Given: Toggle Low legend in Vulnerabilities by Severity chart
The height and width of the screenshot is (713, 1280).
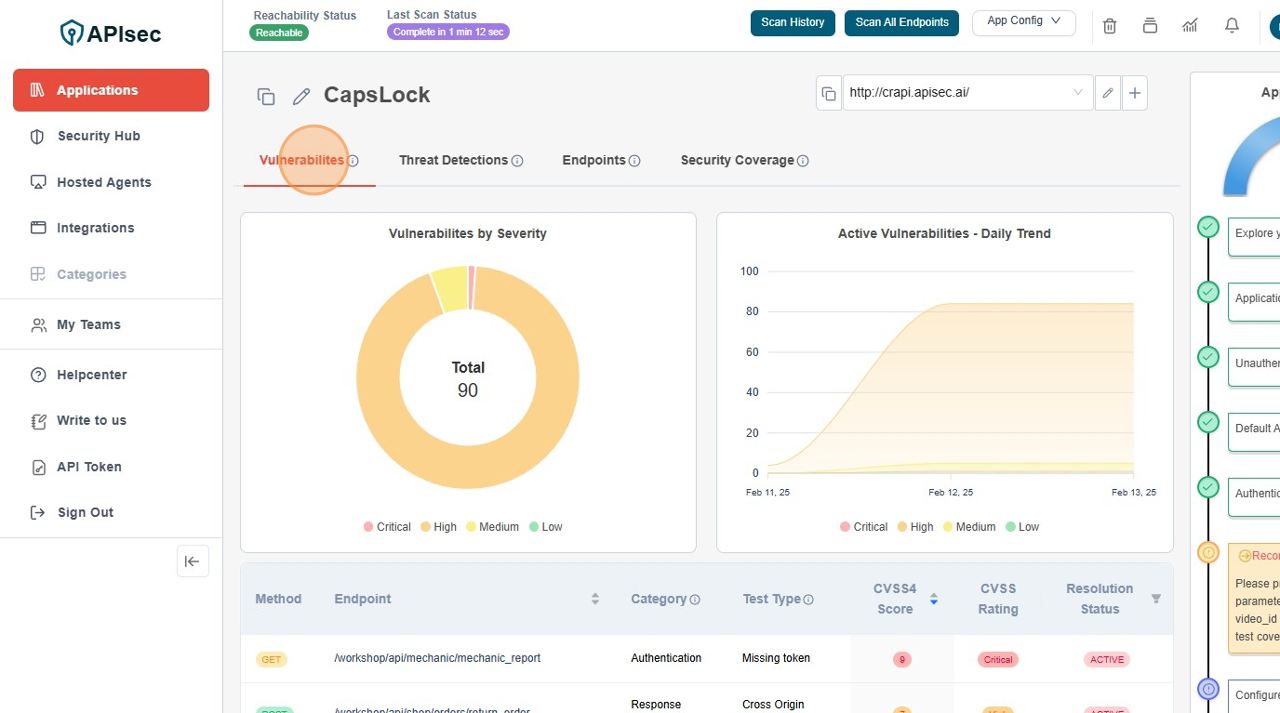Looking at the screenshot, I should (545, 527).
